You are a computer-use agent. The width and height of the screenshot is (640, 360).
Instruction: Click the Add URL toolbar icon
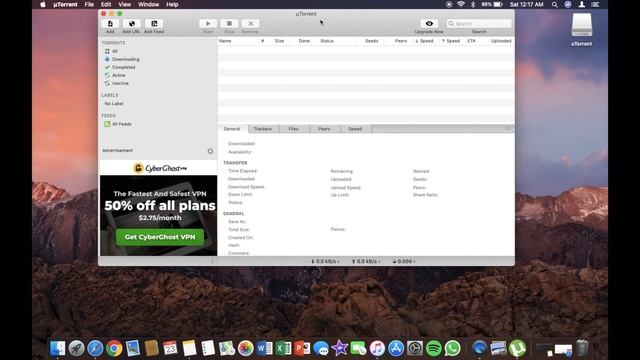tap(131, 24)
